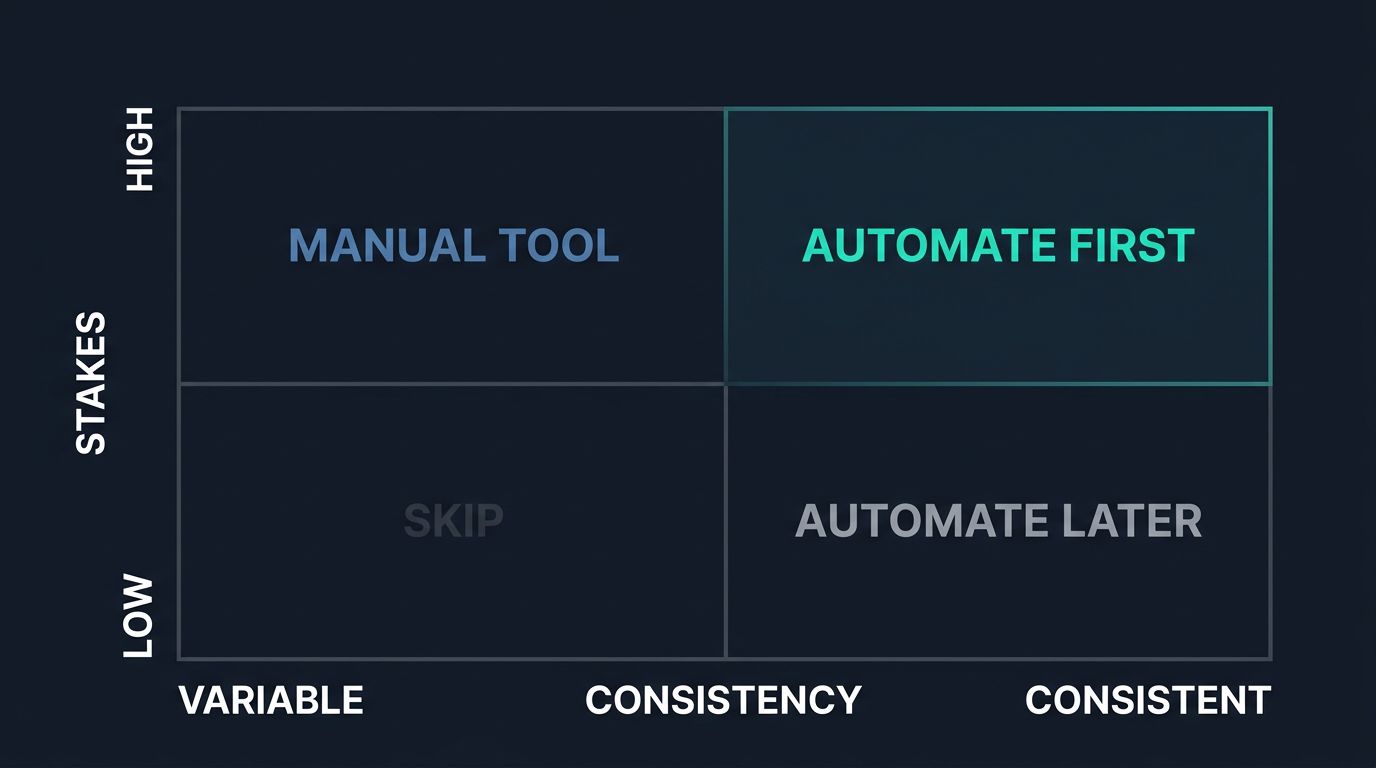Viewport: 1376px width, 768px height.
Task: Click the VARIABLE axis endpoint label
Action: coord(271,700)
